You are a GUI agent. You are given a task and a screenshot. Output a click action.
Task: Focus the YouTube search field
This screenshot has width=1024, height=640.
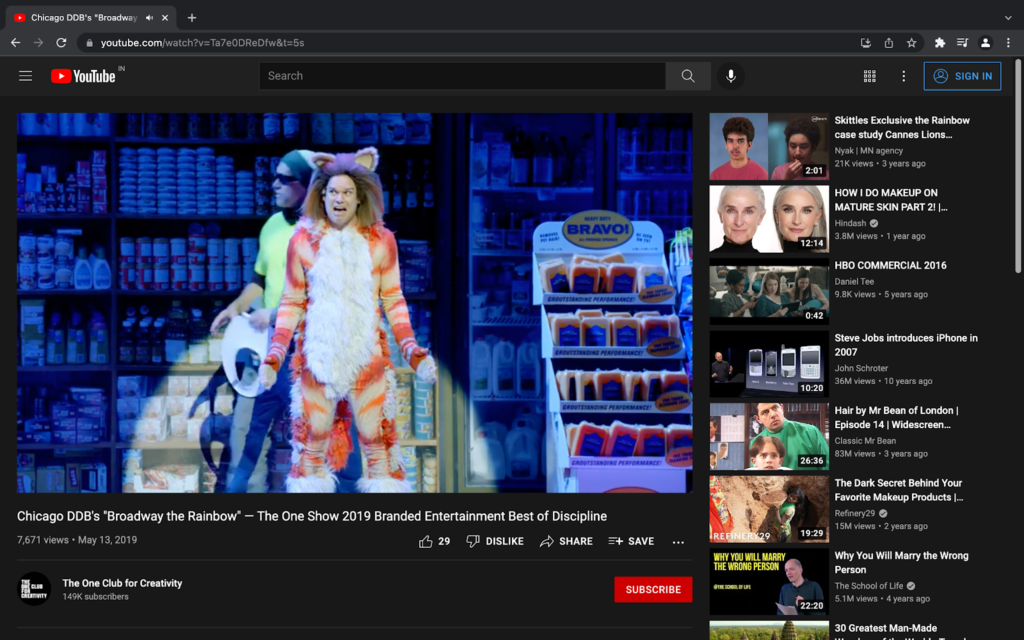coord(462,76)
